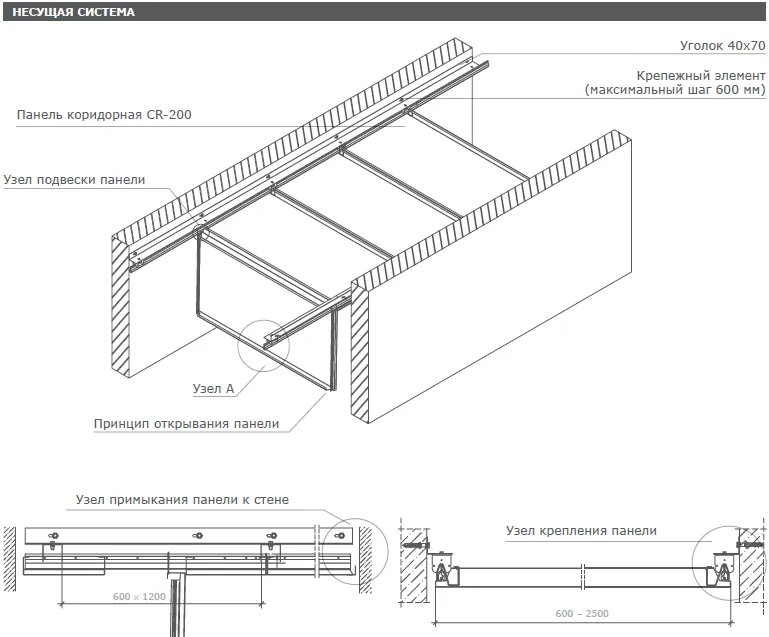Click the Узел А text label
The image size is (769, 637).
point(213,388)
